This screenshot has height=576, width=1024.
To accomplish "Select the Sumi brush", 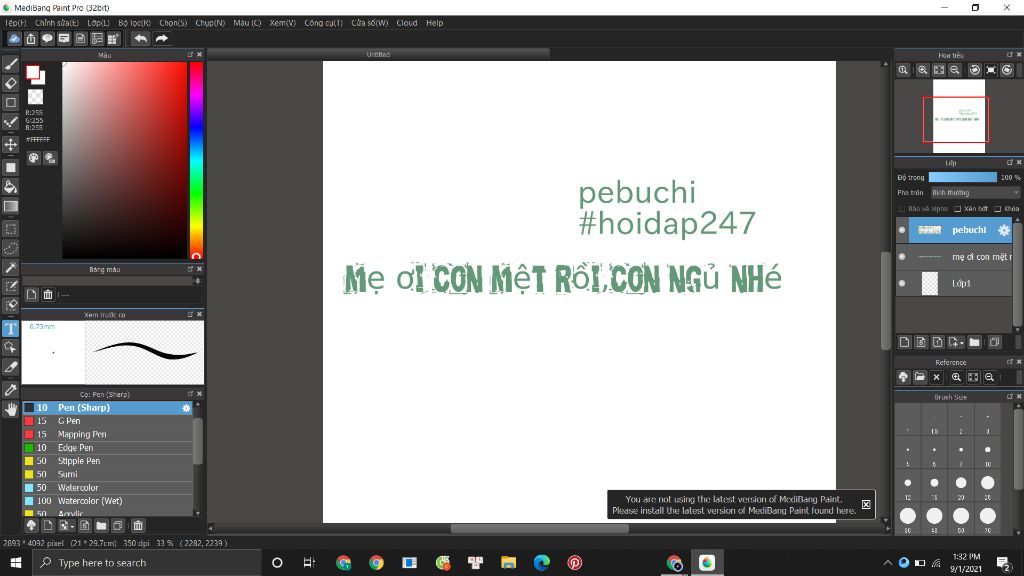I will coord(108,474).
